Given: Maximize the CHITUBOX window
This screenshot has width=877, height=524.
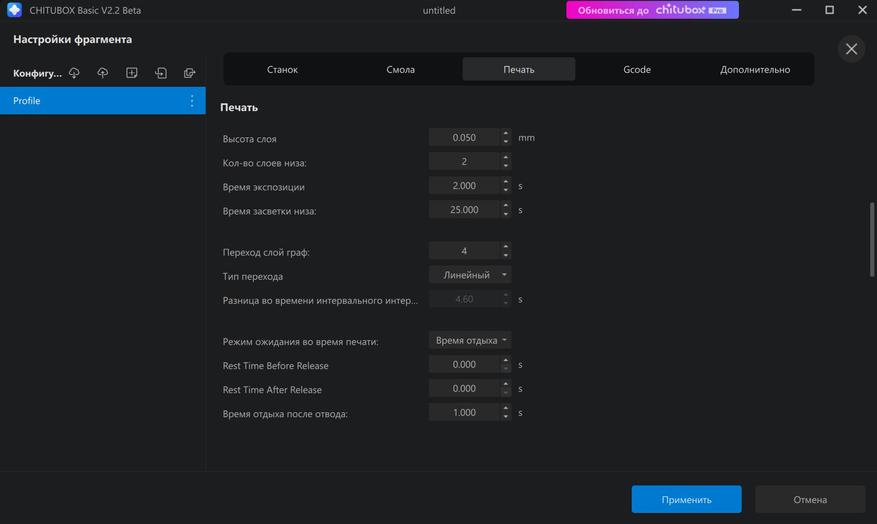Looking at the screenshot, I should [829, 10].
